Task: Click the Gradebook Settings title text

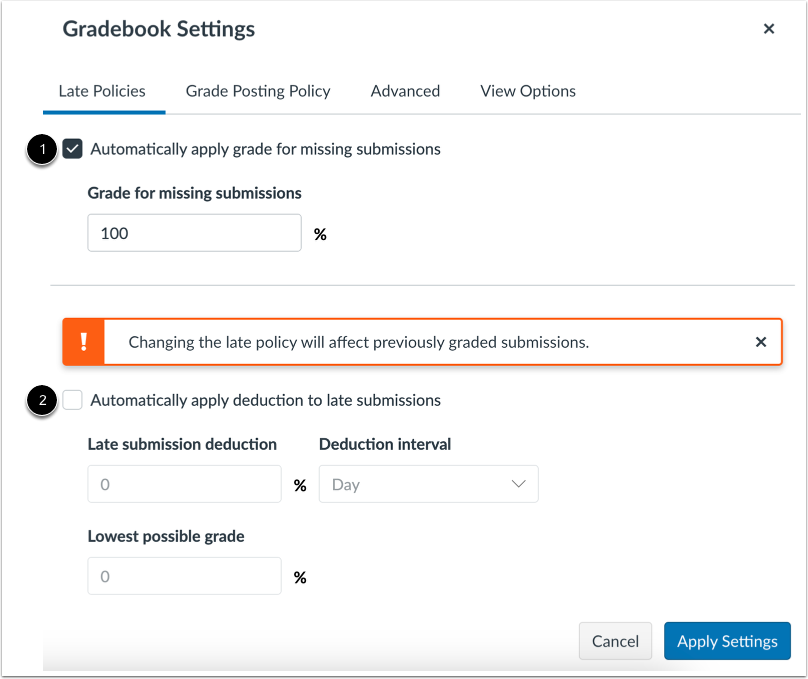Action: (159, 29)
